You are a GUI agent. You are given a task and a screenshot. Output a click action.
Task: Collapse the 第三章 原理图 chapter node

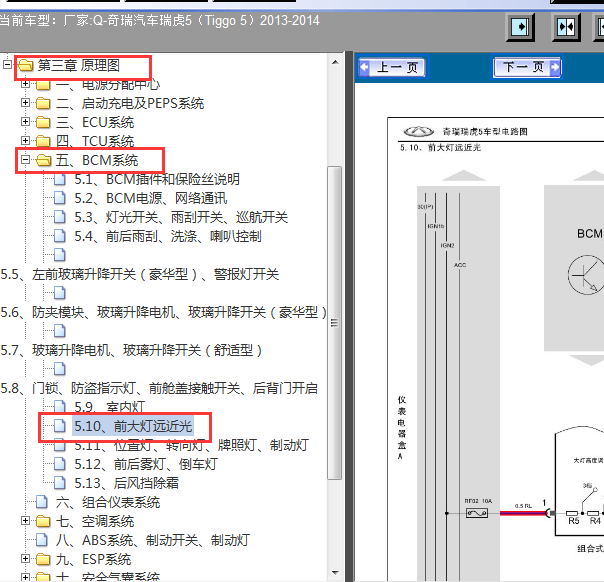pyautogui.click(x=7, y=64)
